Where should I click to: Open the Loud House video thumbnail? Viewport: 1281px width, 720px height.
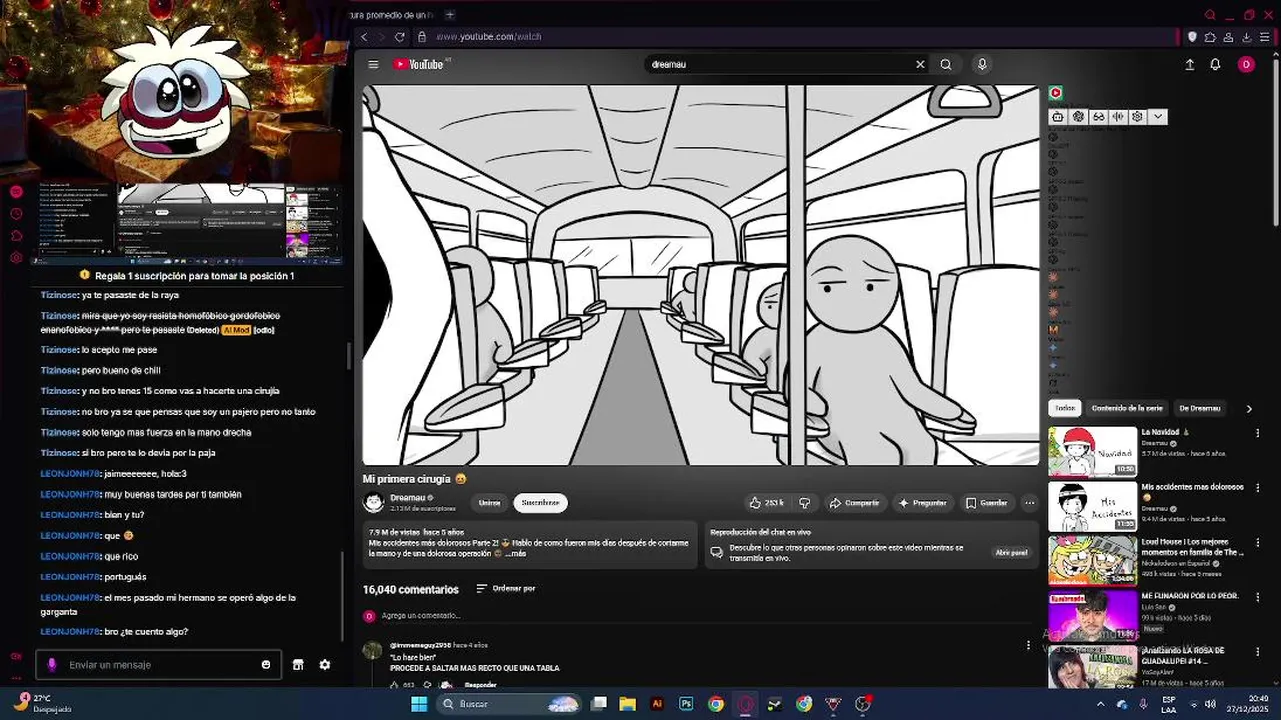pyautogui.click(x=1092, y=560)
